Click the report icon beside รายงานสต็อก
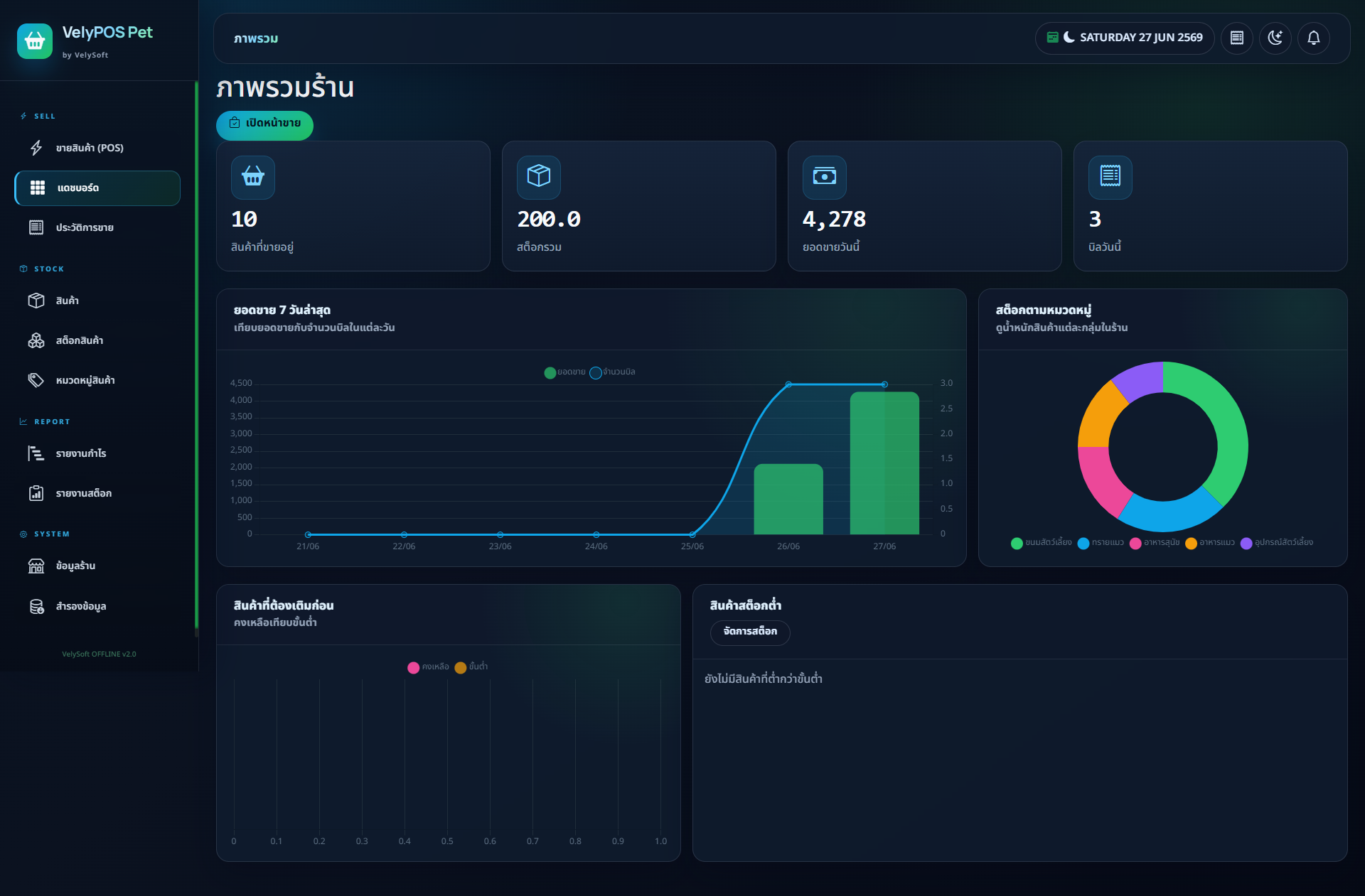Screen dimensions: 1365x896 click(36, 493)
